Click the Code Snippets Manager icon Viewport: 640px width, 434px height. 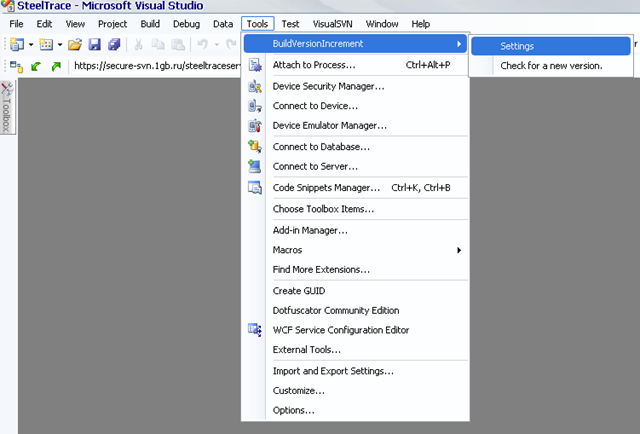point(255,187)
